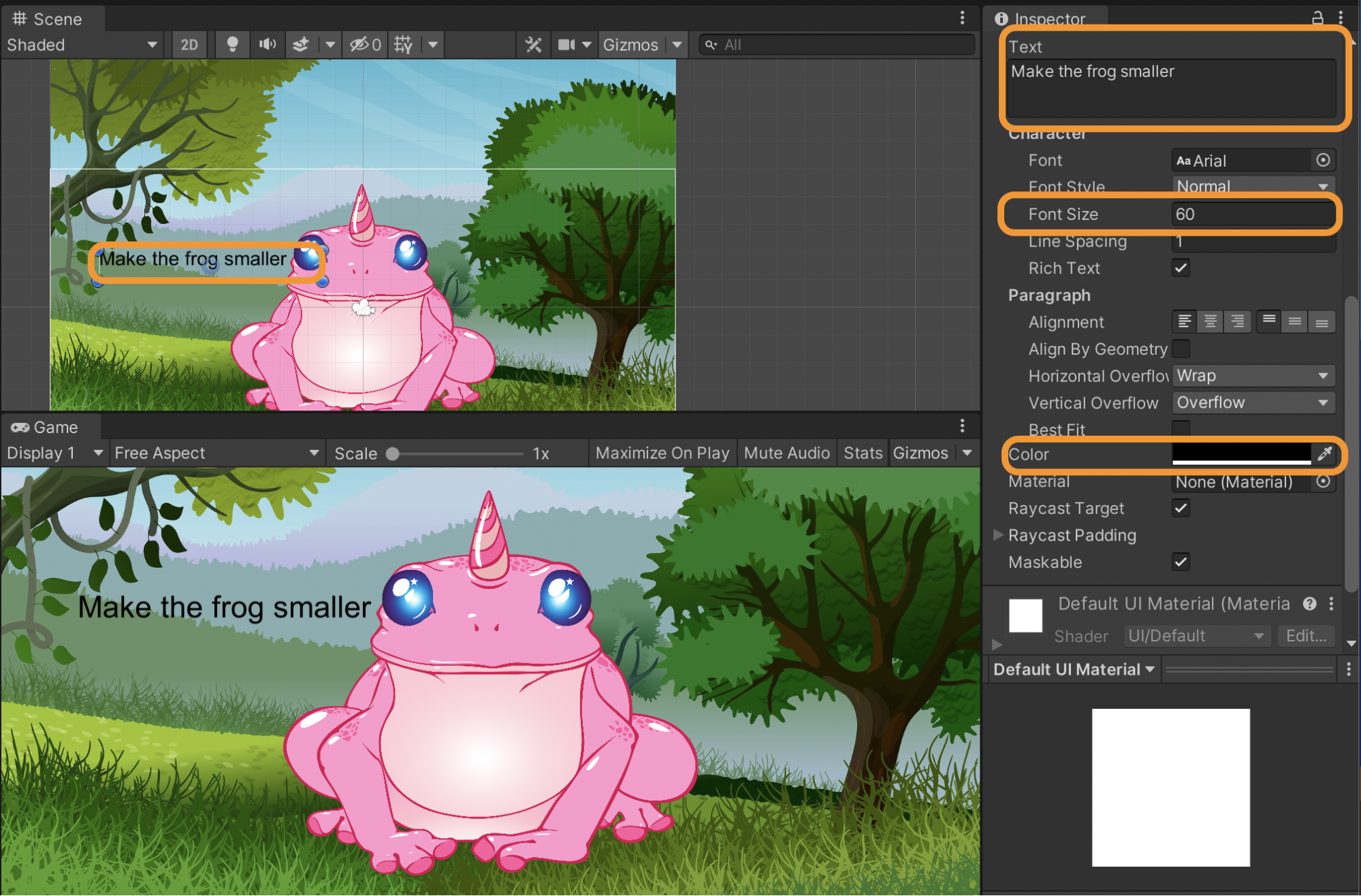Toggle the 2D scene view mode
The image size is (1361, 896).
click(189, 45)
